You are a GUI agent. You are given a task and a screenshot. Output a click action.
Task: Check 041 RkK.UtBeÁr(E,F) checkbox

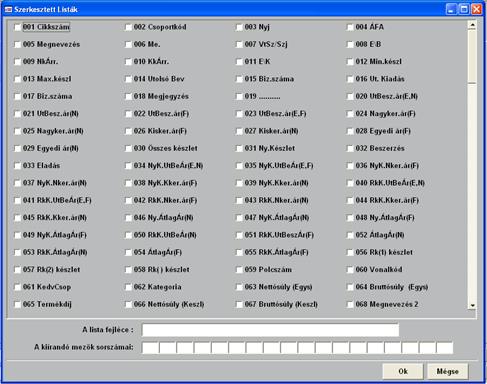click(x=17, y=200)
